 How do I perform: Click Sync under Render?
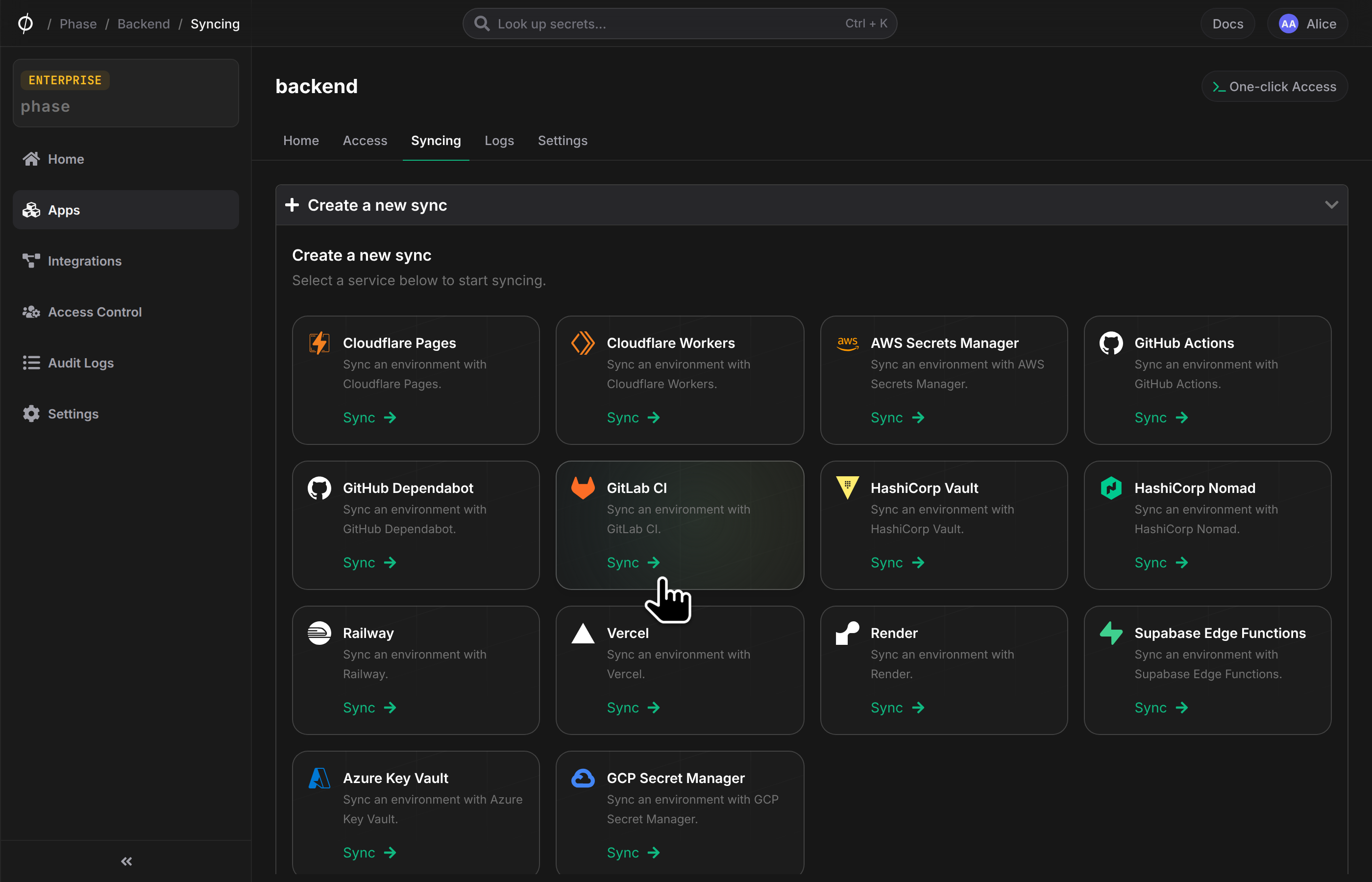897,708
